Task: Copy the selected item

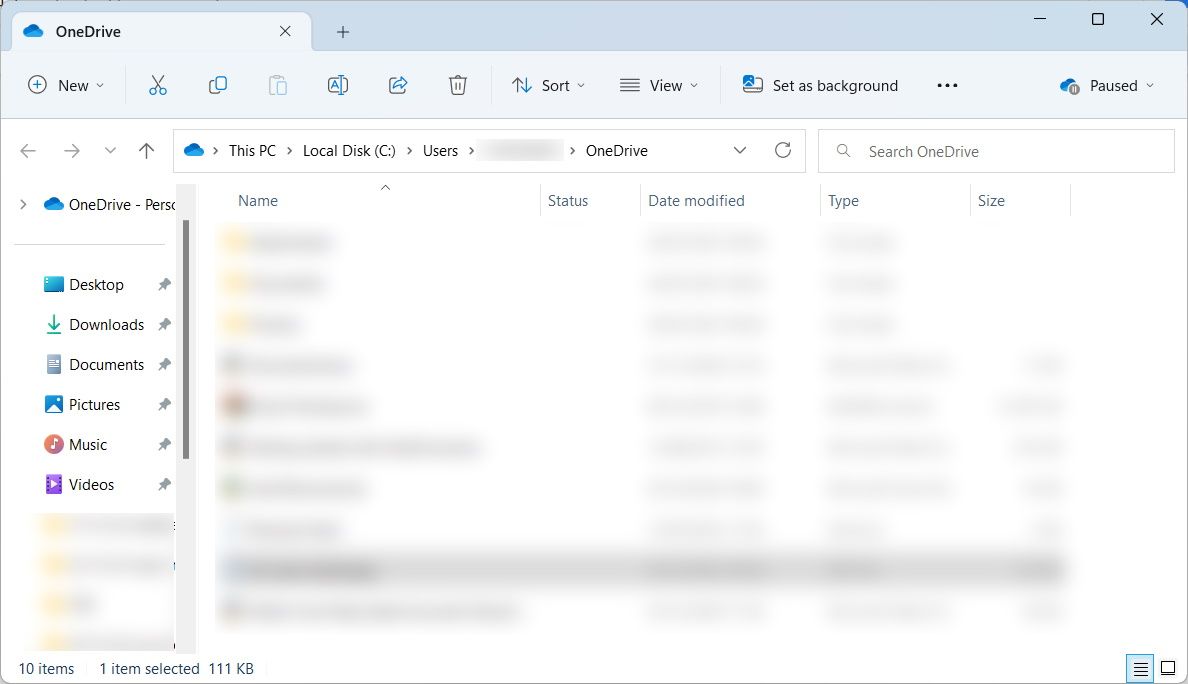Action: point(217,86)
